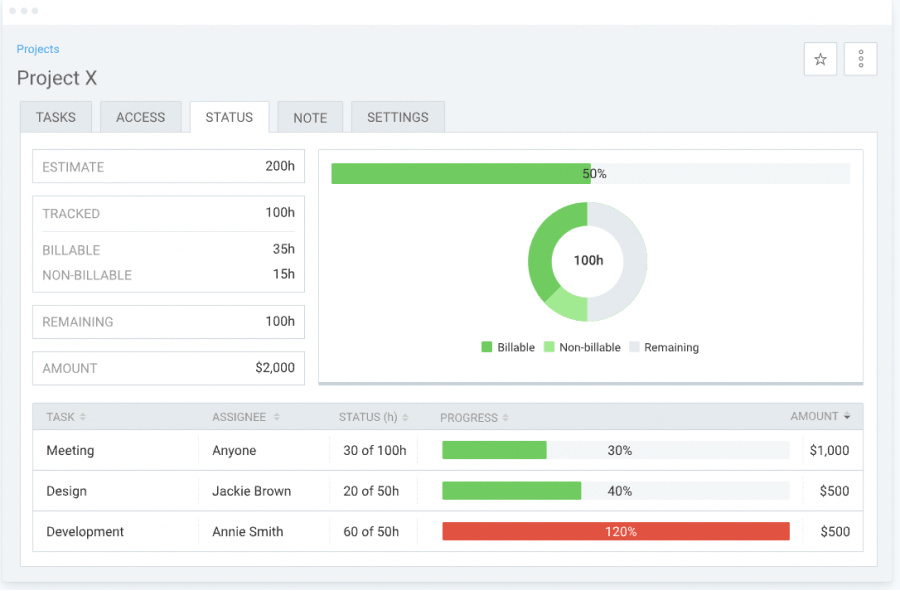Click the $500 amount in Design row

click(835, 491)
